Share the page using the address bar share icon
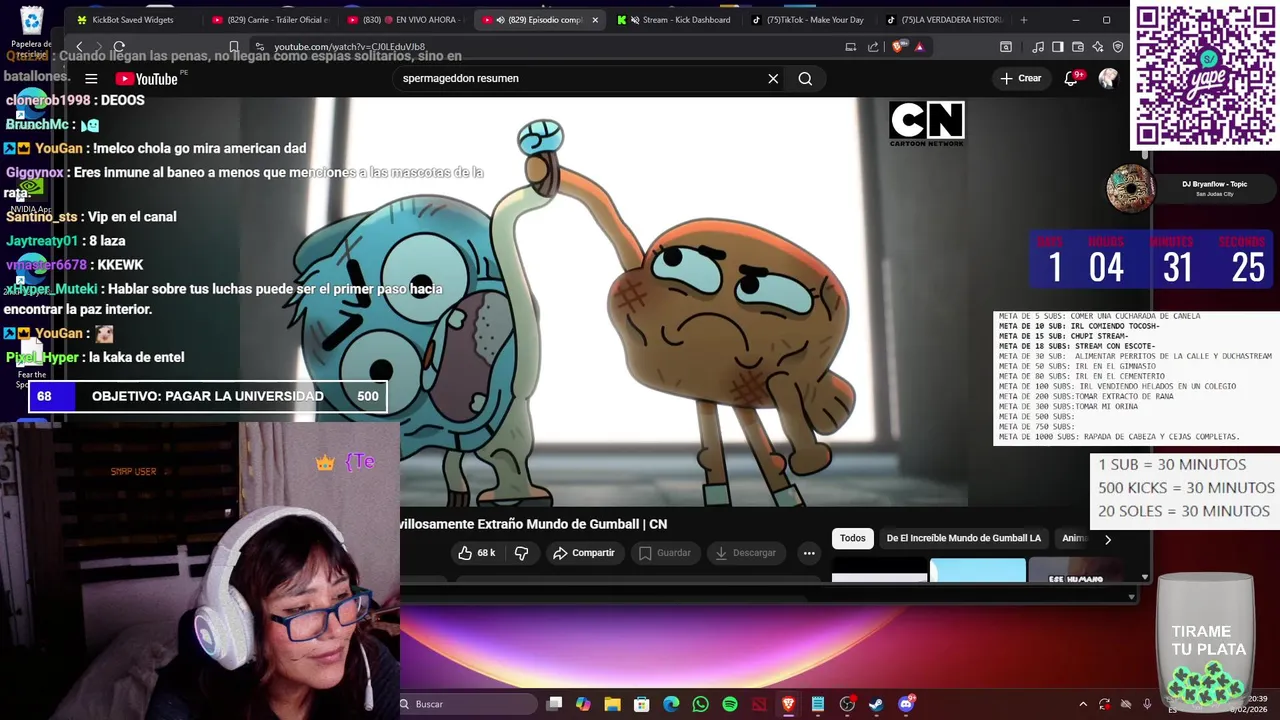The width and height of the screenshot is (1280, 720). (873, 47)
